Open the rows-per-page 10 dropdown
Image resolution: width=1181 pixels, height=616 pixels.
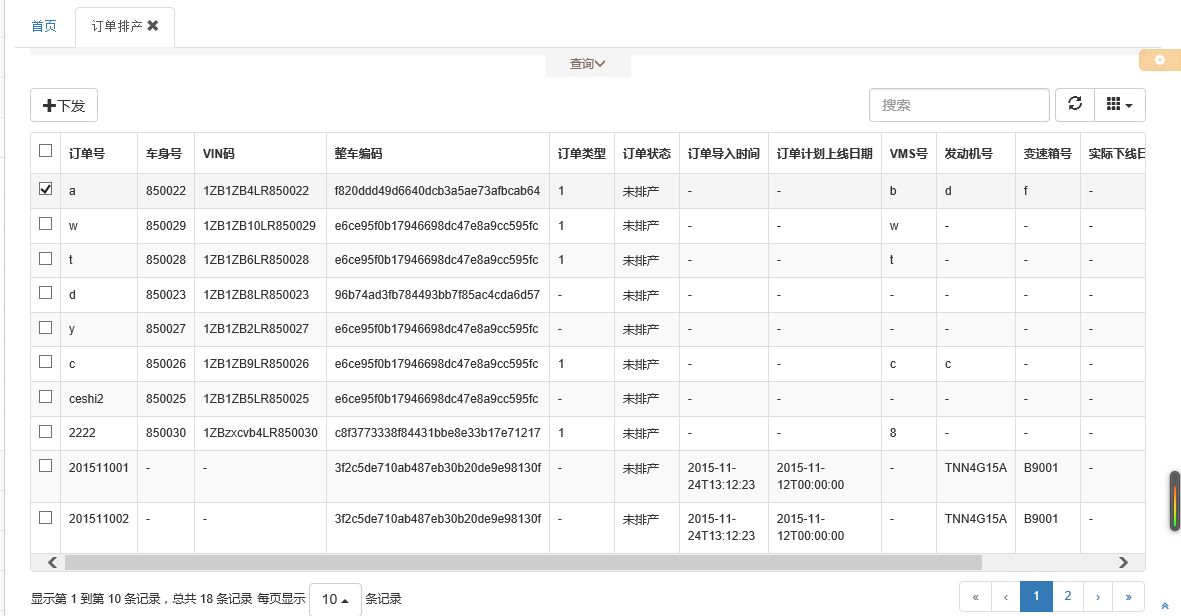335,599
